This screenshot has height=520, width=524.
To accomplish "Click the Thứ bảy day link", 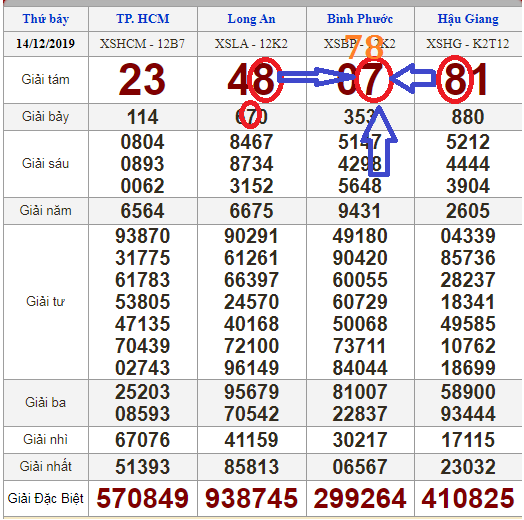I will 46,19.
